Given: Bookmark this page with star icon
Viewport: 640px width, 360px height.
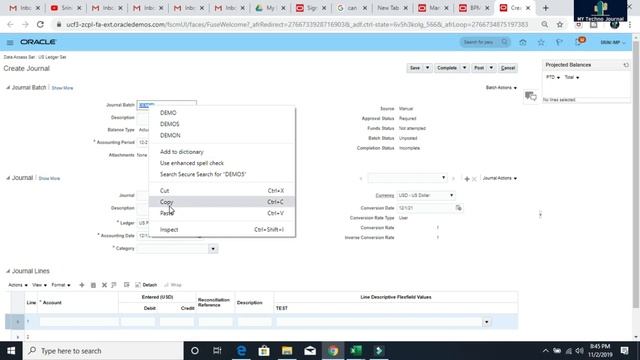Looking at the screenshot, I should point(560,24).
